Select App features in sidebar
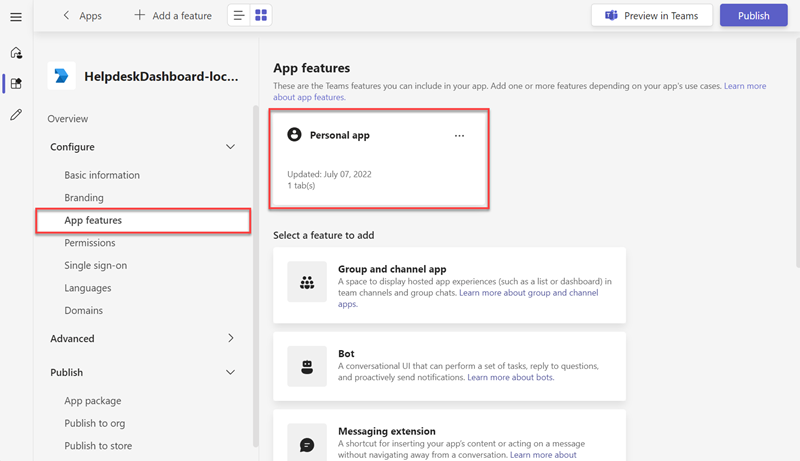Image resolution: width=800 pixels, height=461 pixels. (x=143, y=220)
